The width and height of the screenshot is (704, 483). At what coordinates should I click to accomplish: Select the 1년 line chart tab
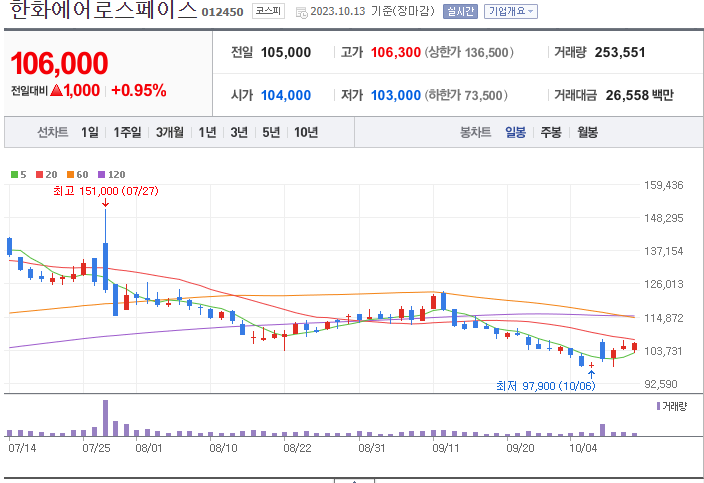pyautogui.click(x=207, y=132)
